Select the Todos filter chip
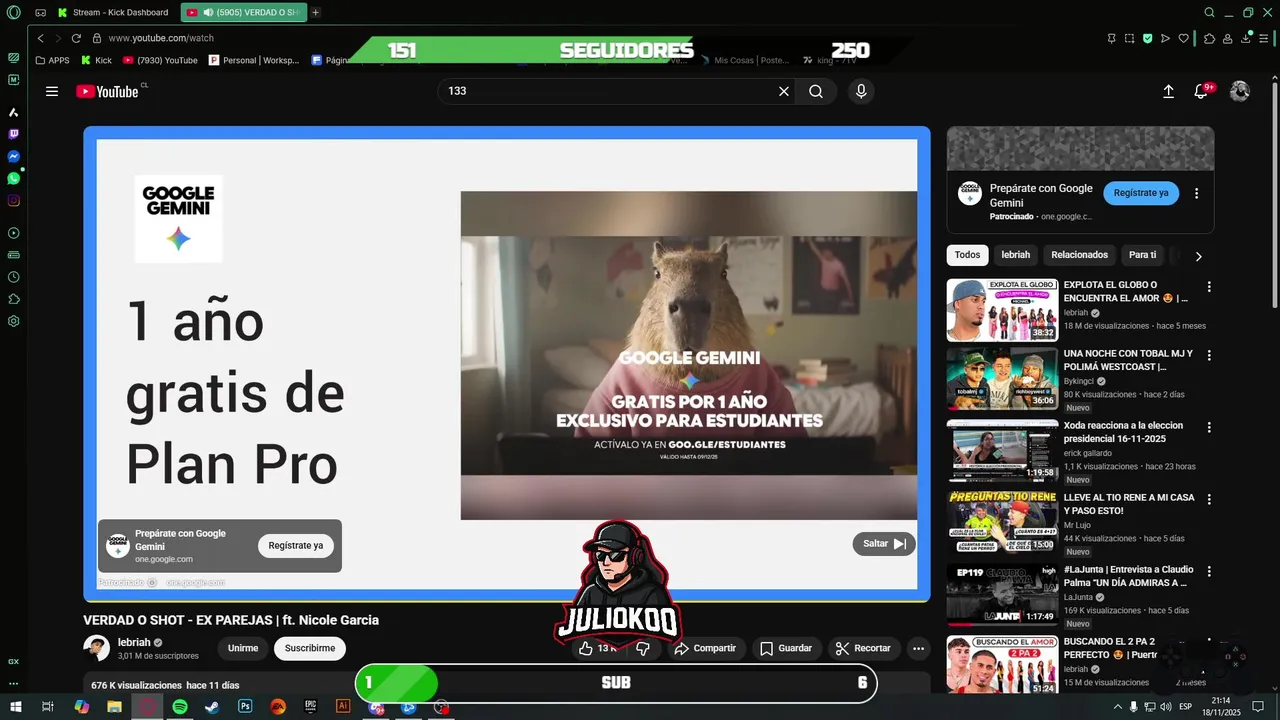The width and height of the screenshot is (1280, 720). 967,255
